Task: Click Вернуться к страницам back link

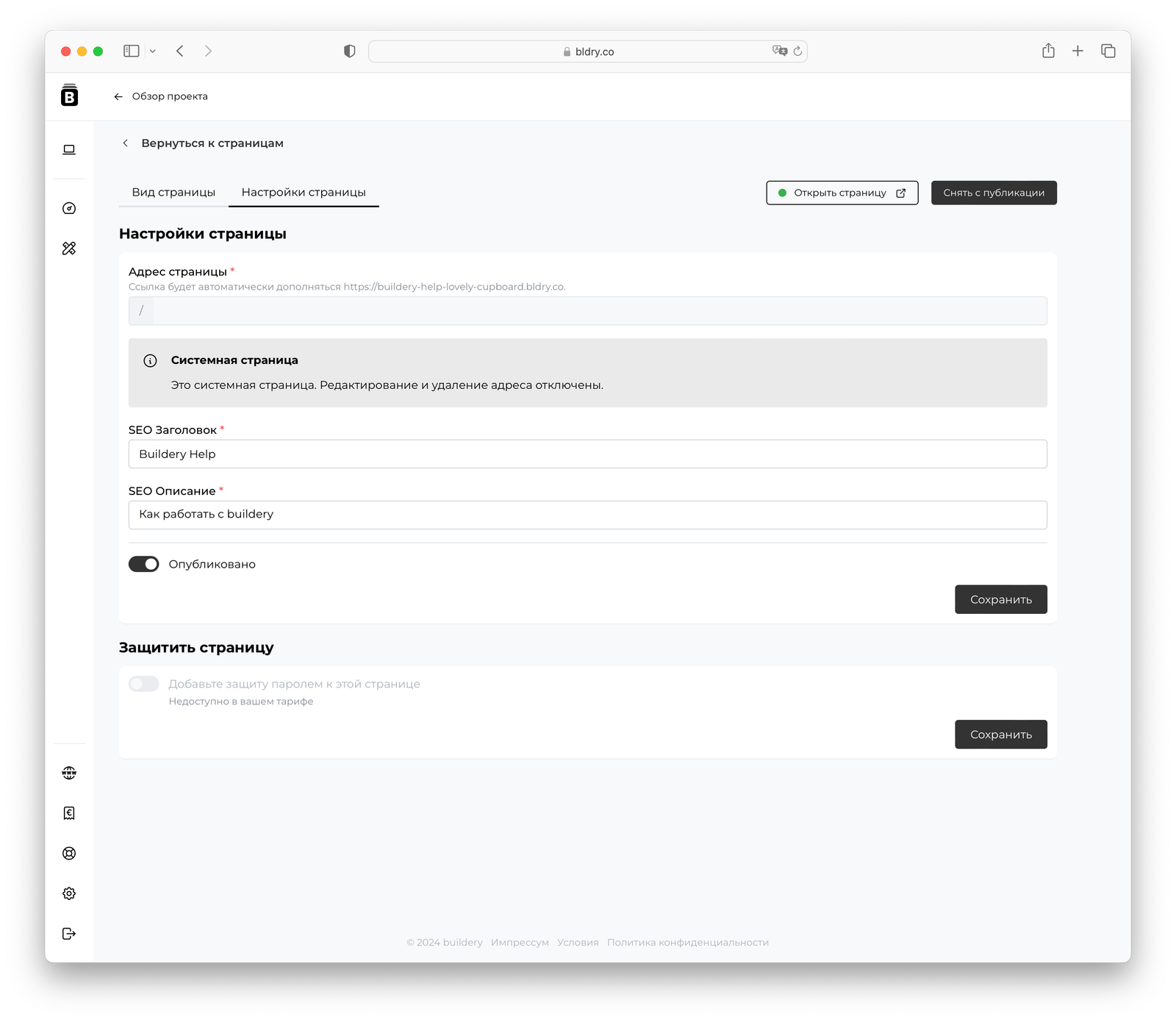Action: (212, 143)
